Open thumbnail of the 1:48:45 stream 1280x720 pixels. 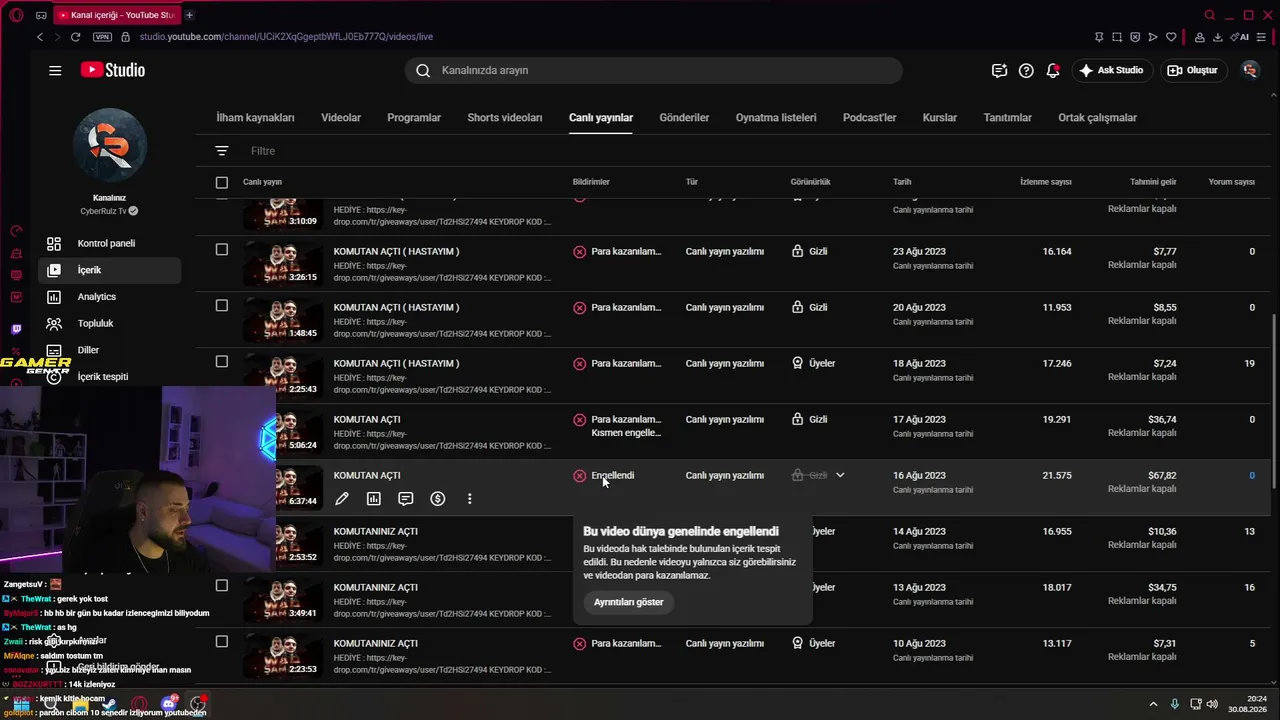pos(281,318)
